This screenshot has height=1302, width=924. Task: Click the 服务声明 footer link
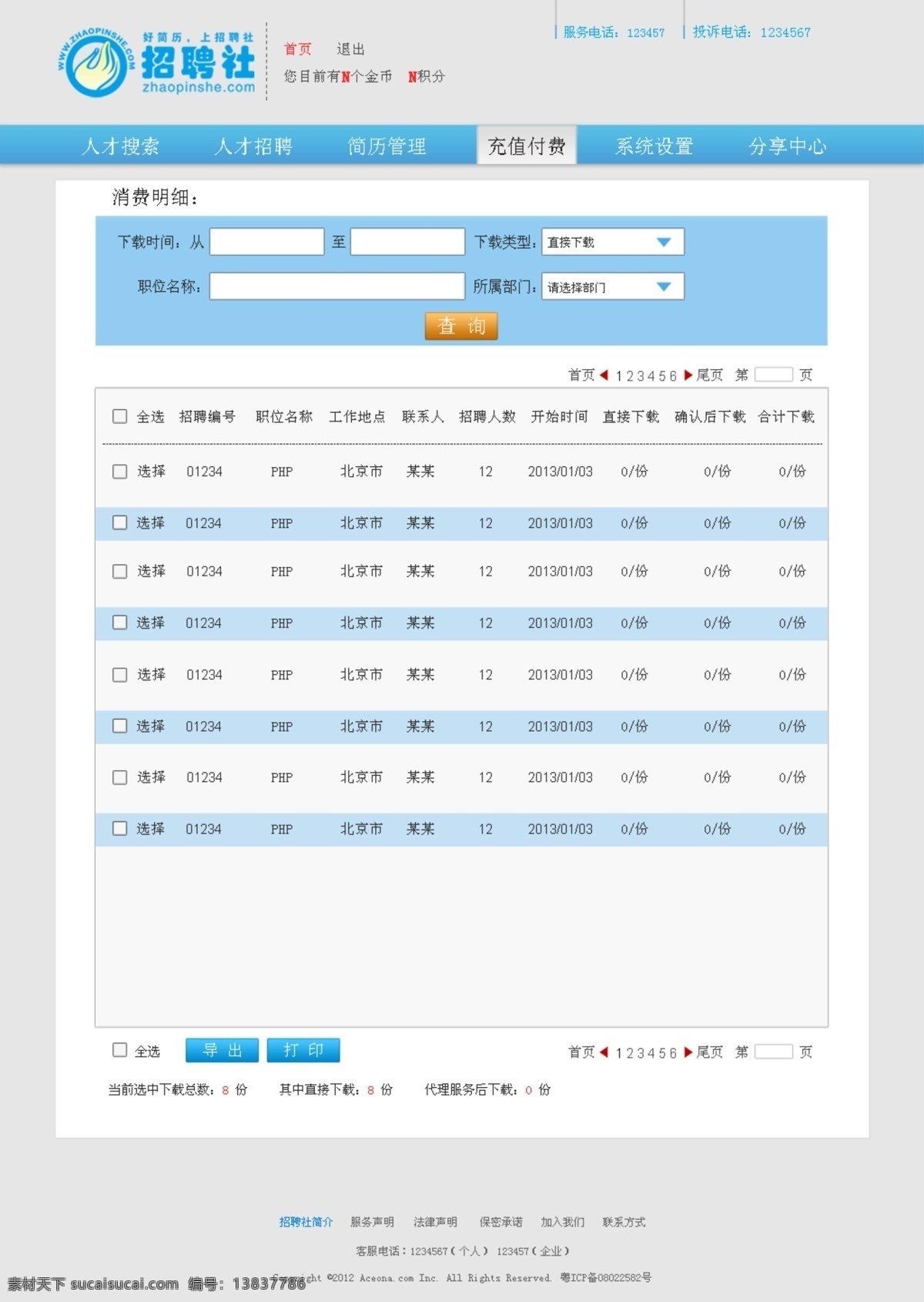coord(372,1222)
